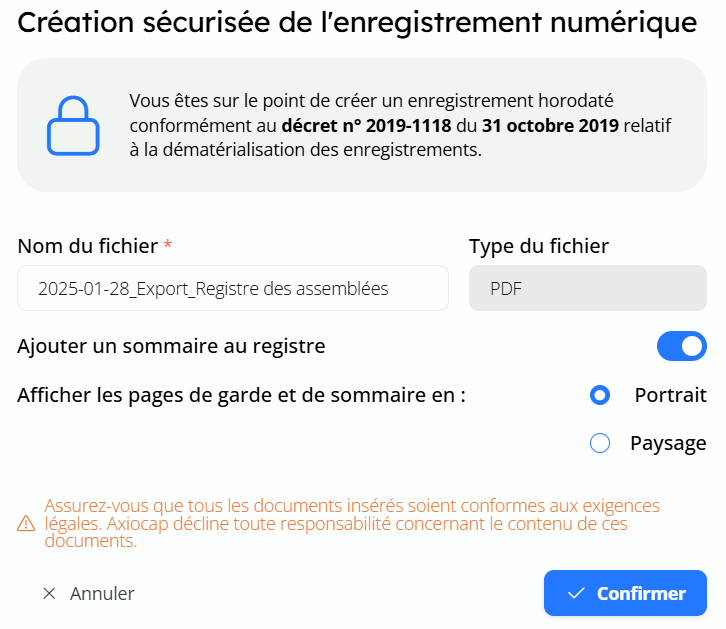Click the 'décret n° 2019-1118' bold text
Image resolution: width=726 pixels, height=629 pixels.
pyautogui.click(x=365, y=126)
